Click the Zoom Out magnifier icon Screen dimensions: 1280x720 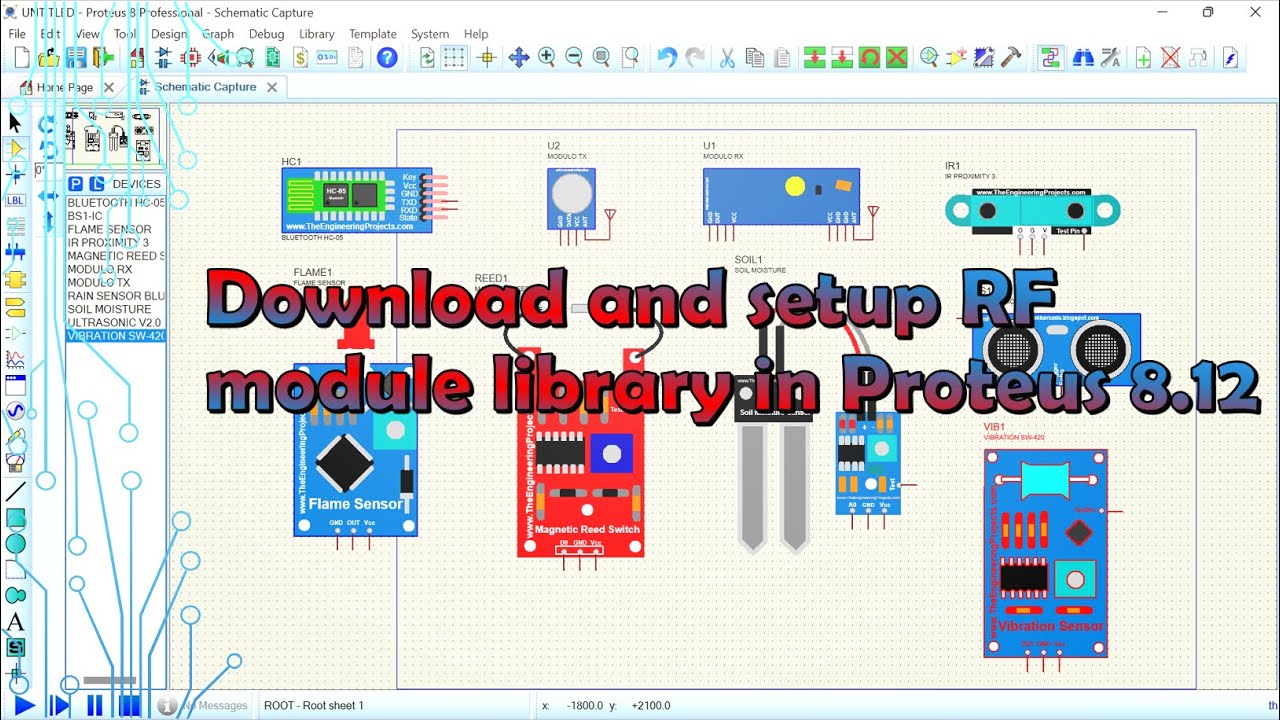(574, 58)
